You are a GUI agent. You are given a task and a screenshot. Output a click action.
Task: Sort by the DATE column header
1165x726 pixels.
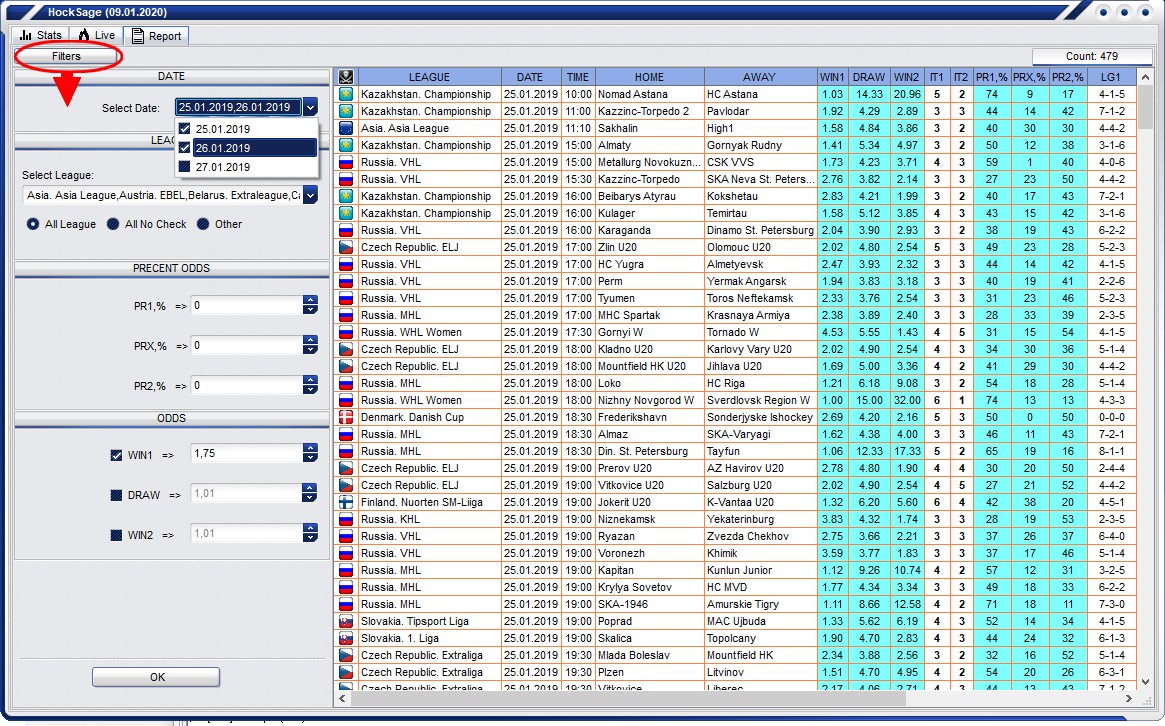tap(530, 77)
